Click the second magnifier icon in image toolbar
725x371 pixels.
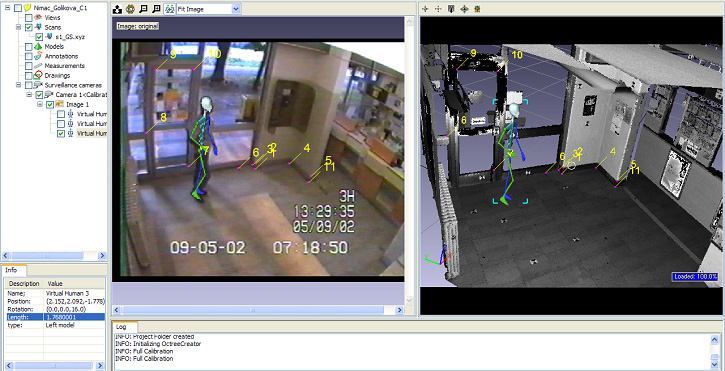(156, 9)
